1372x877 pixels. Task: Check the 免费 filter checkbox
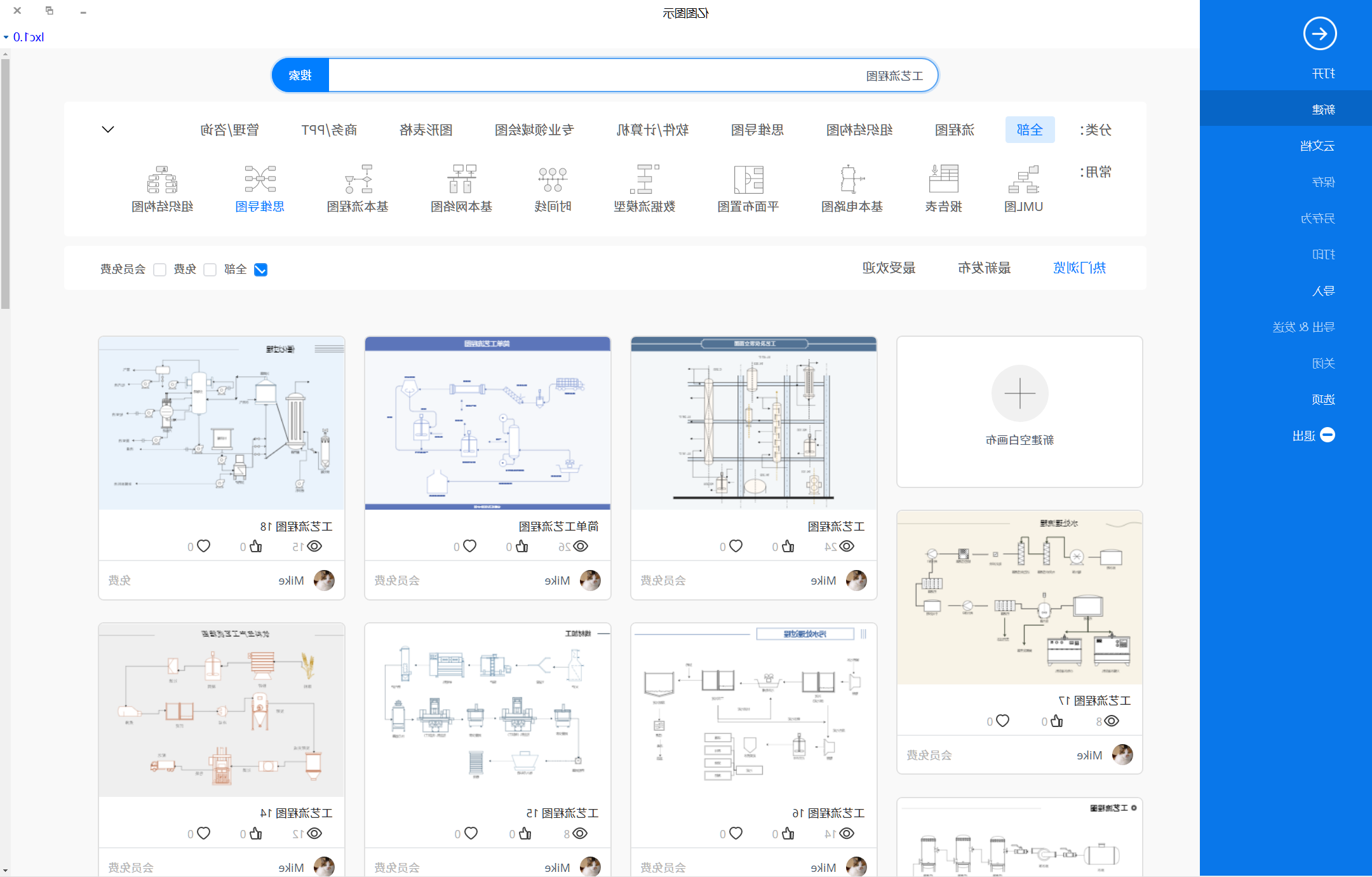tap(210, 269)
